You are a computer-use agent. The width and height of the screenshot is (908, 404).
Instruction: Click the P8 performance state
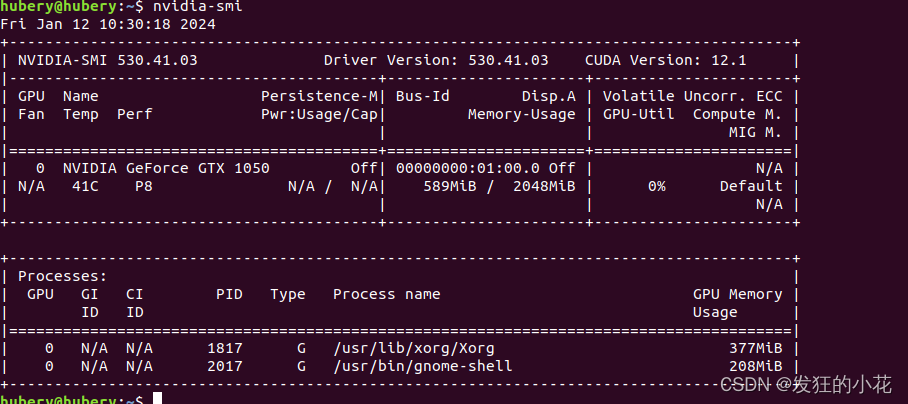click(x=144, y=186)
